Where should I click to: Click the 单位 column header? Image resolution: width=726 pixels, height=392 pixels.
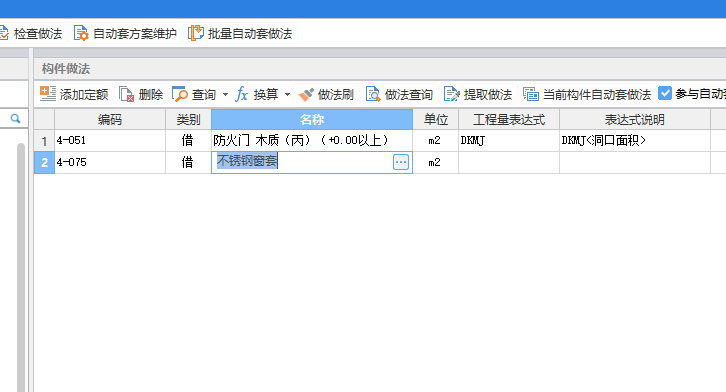click(x=435, y=119)
